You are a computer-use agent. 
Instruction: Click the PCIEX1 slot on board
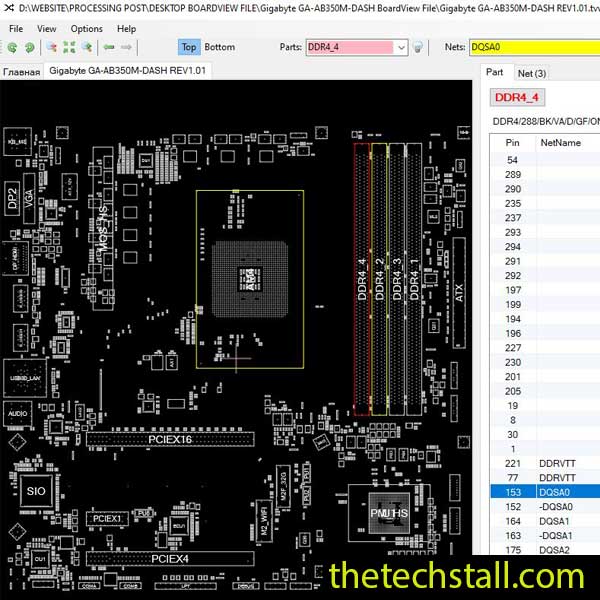tap(107, 518)
